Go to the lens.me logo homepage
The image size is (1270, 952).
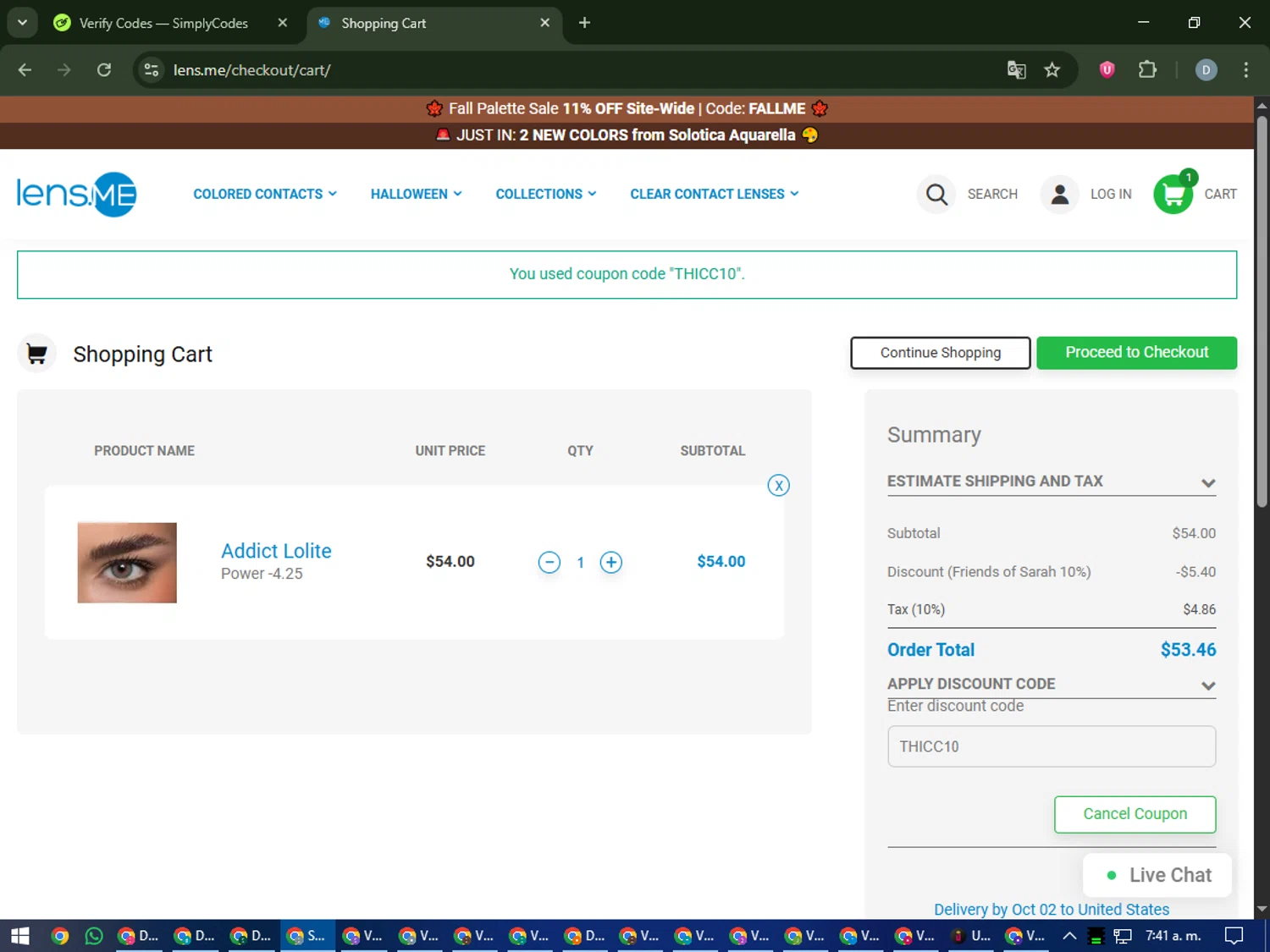[x=76, y=195]
